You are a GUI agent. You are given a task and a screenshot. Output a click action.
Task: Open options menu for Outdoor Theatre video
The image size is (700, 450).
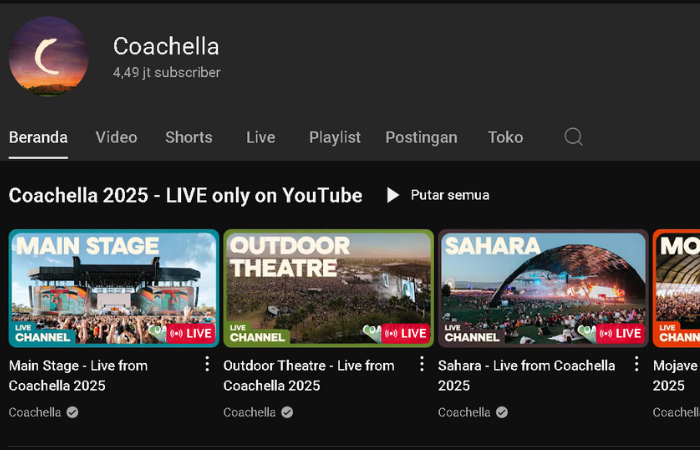coord(421,364)
